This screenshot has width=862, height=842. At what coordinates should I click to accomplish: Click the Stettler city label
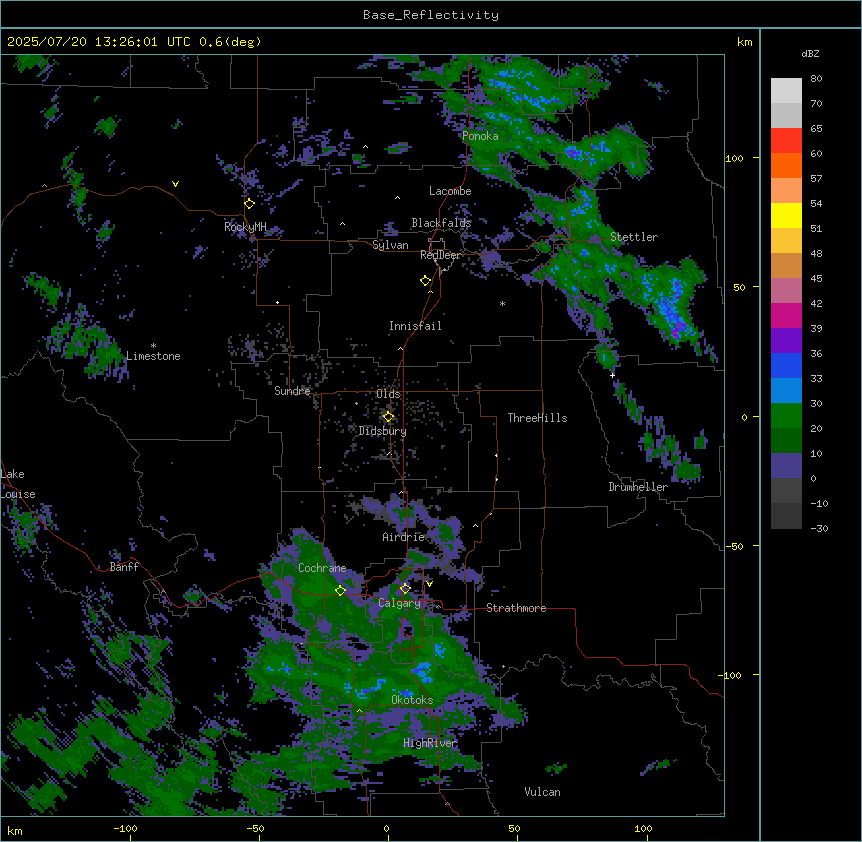coord(634,237)
